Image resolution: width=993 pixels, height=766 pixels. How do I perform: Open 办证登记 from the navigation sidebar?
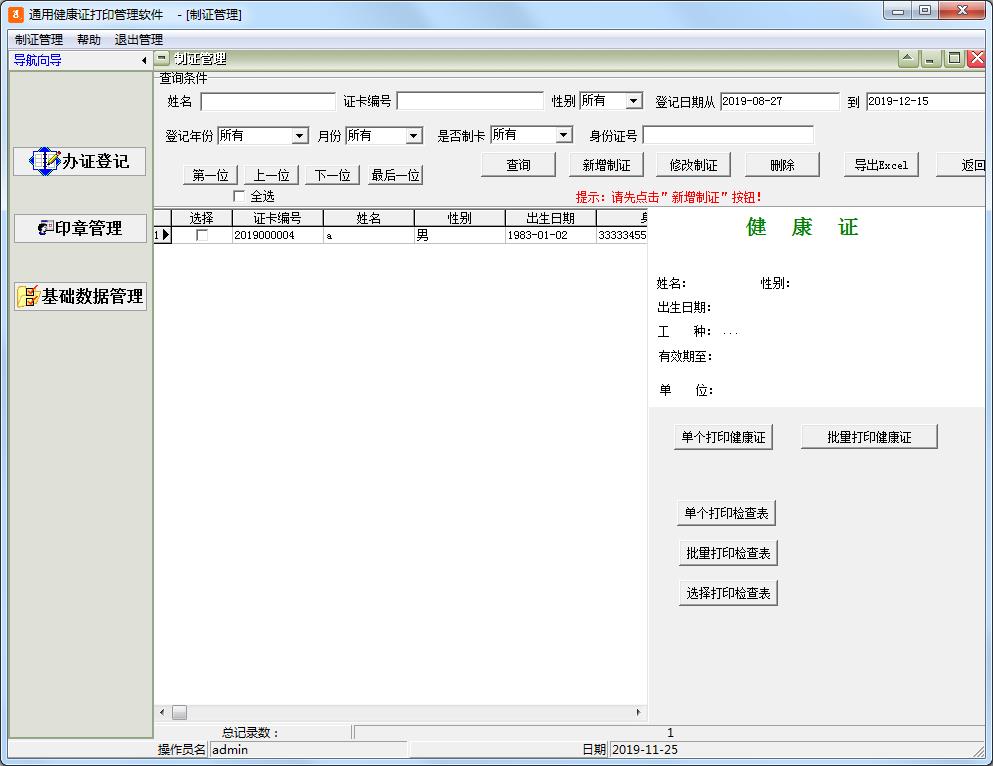80,161
